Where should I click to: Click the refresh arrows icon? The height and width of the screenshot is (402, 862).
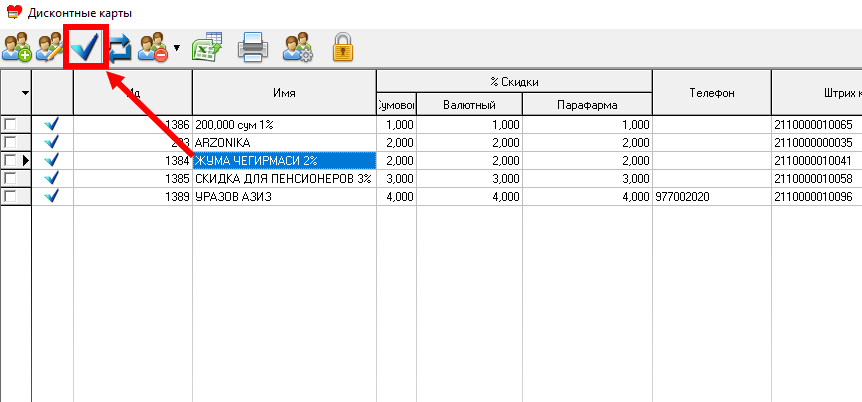coord(120,48)
